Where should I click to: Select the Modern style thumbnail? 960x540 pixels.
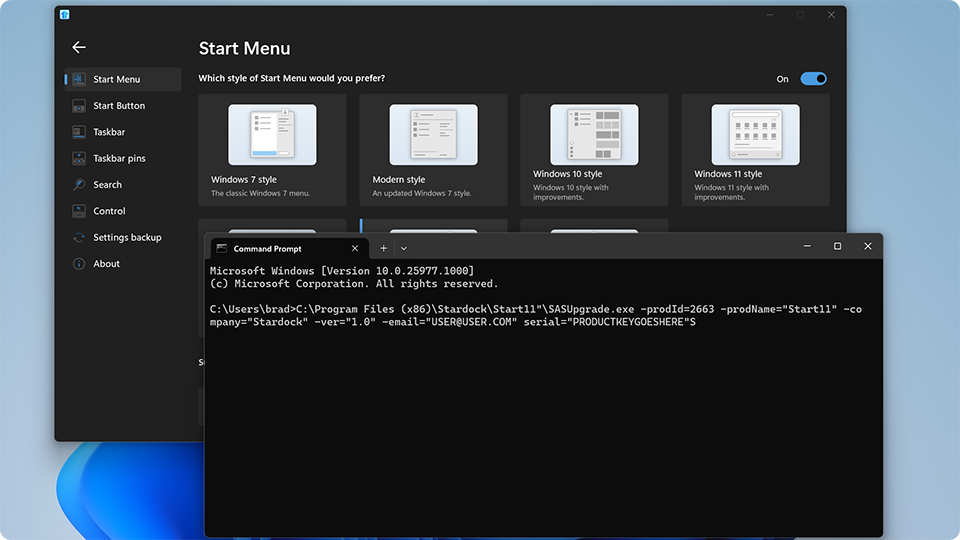click(x=433, y=134)
